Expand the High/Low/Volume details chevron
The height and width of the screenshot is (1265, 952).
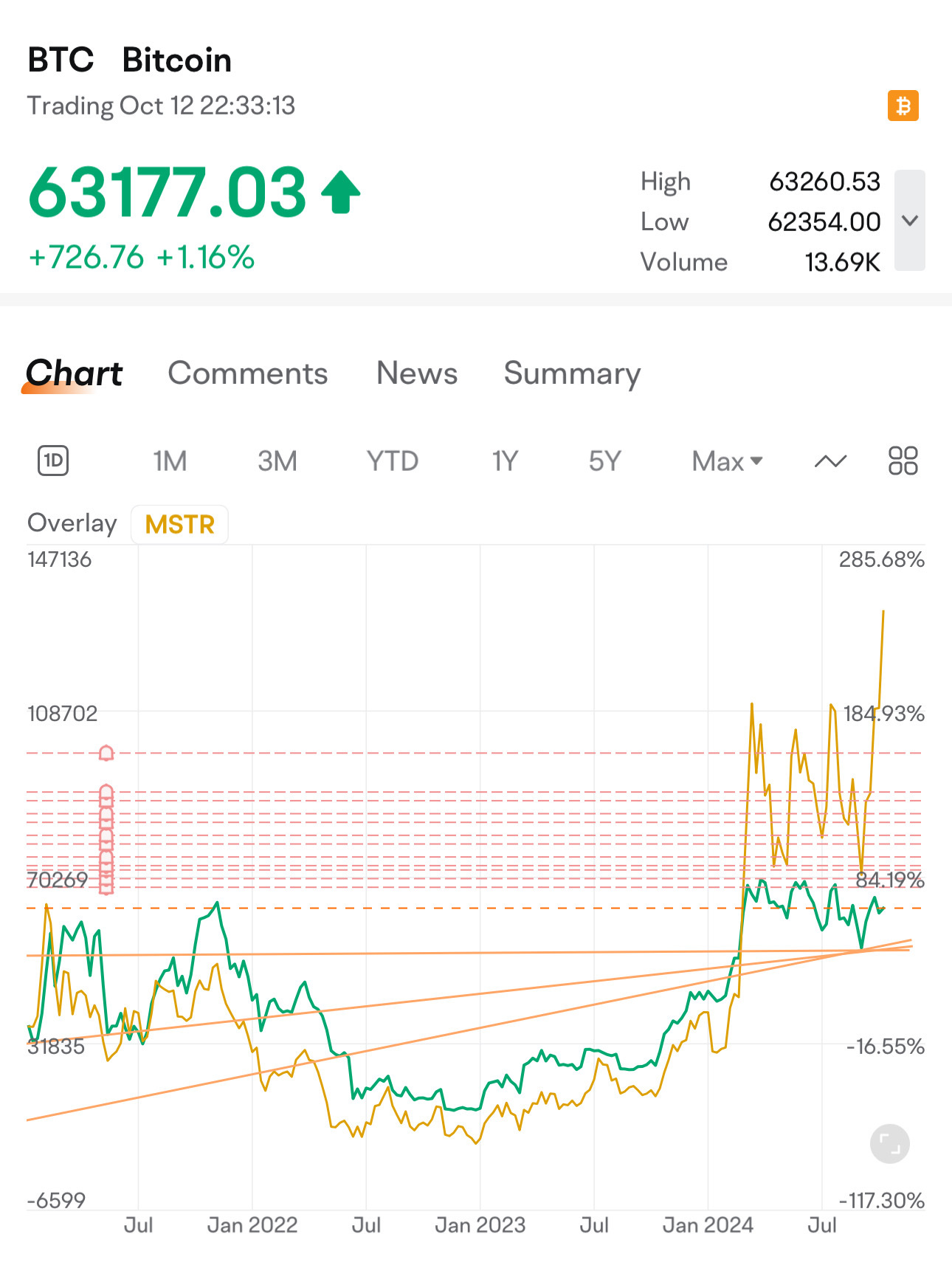910,221
